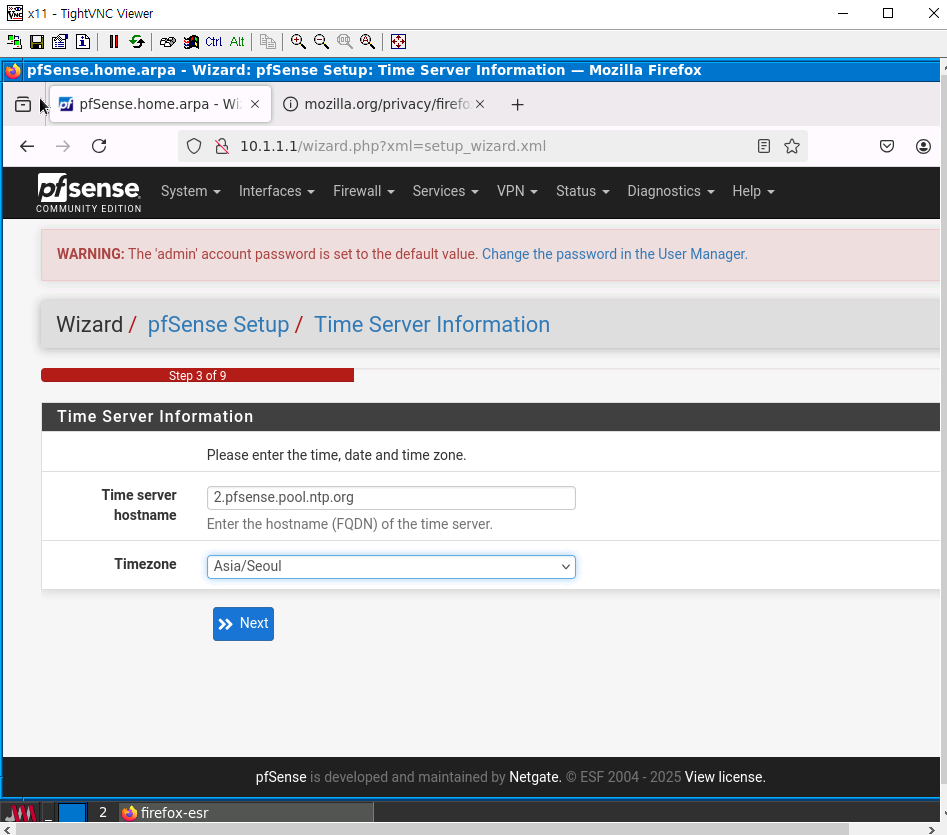Expand the Status menu
Screen dimensions: 947x835
click(x=582, y=191)
